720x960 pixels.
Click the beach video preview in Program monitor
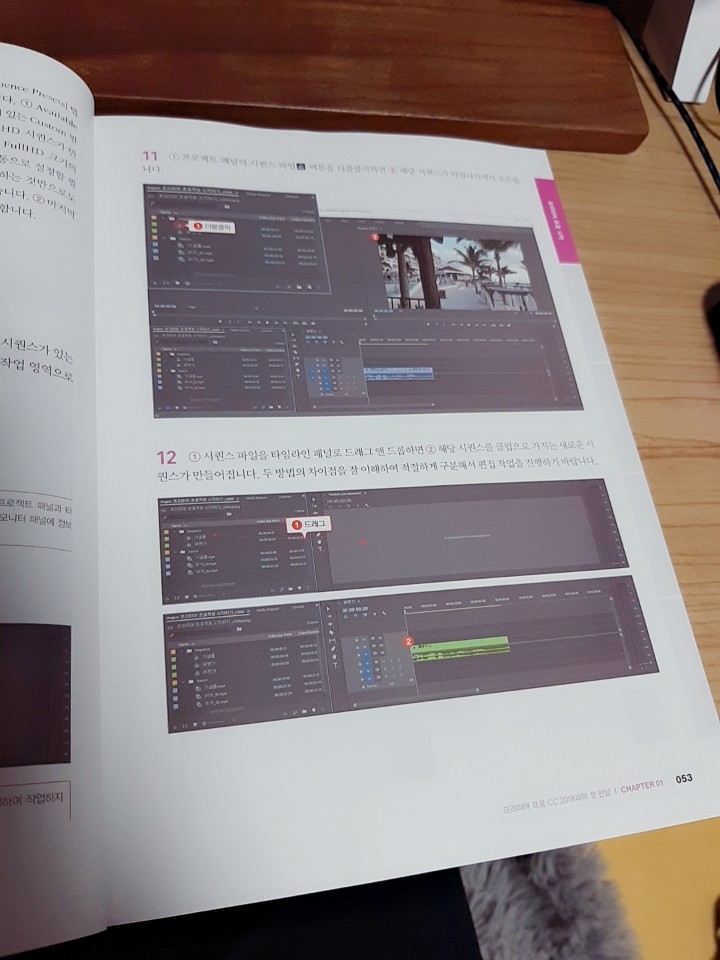[x=456, y=272]
